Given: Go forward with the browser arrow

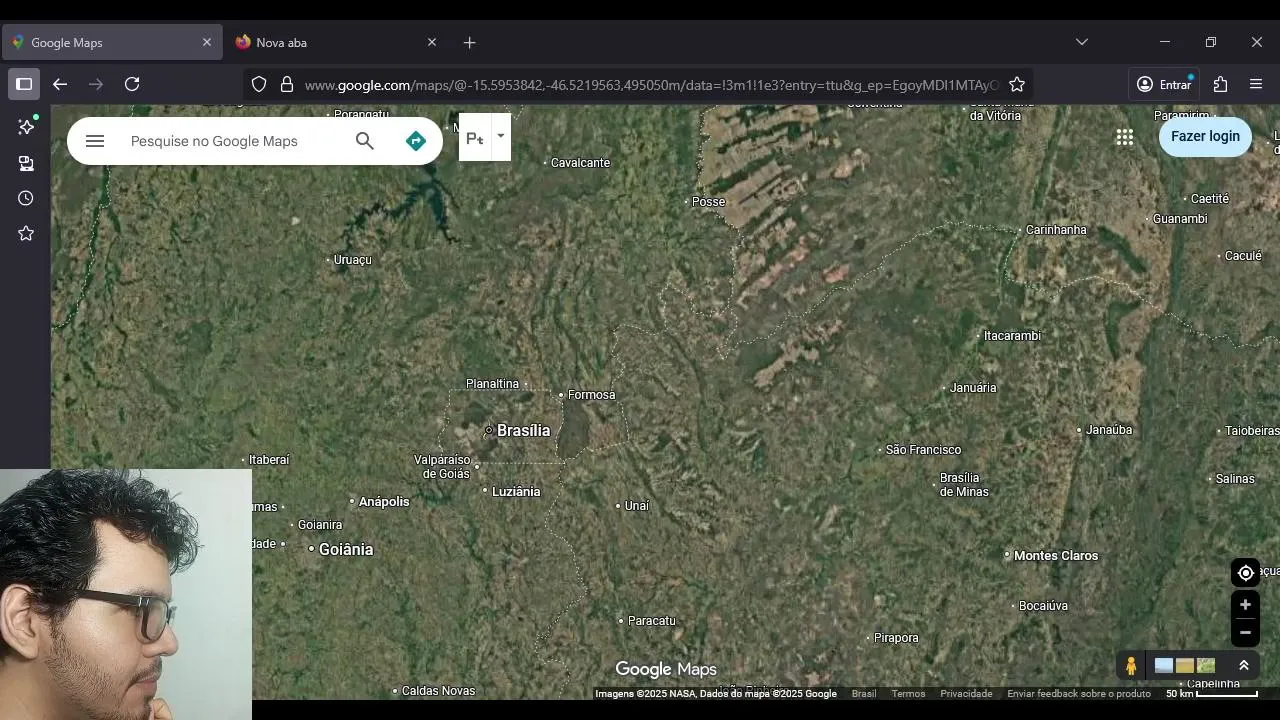Looking at the screenshot, I should click(x=96, y=84).
